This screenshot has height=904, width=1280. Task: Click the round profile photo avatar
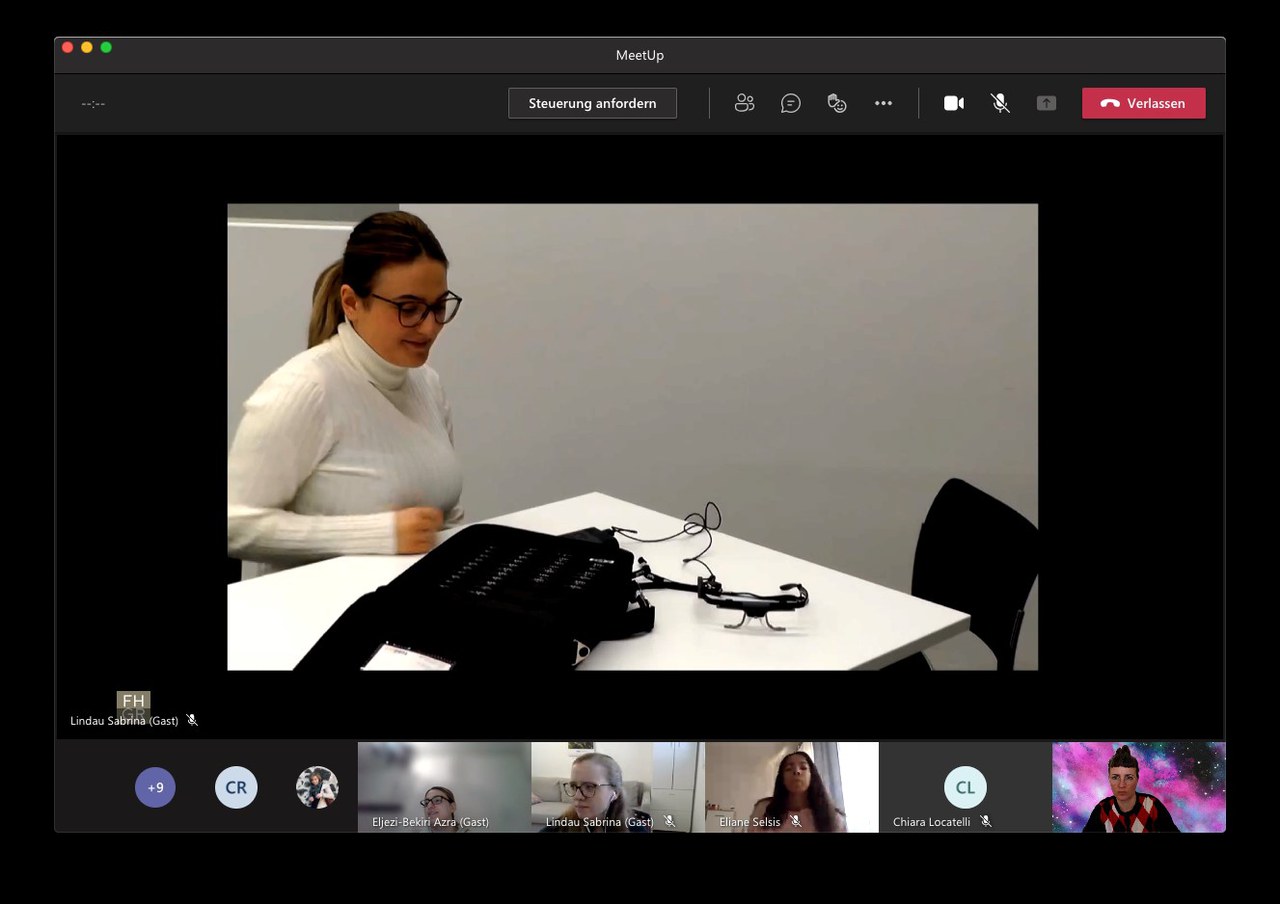[317, 787]
